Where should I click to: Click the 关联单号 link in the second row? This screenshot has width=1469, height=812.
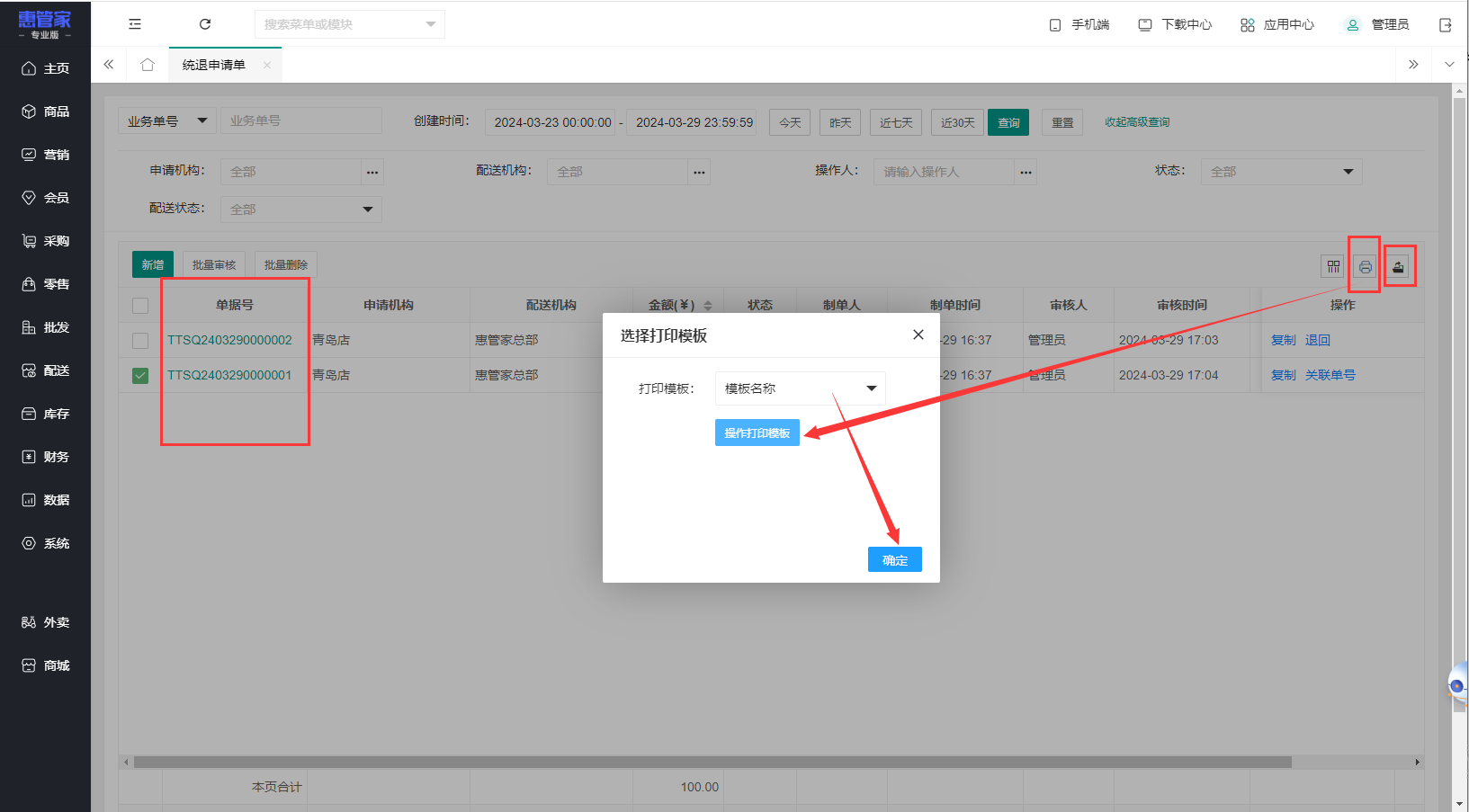click(1330, 375)
